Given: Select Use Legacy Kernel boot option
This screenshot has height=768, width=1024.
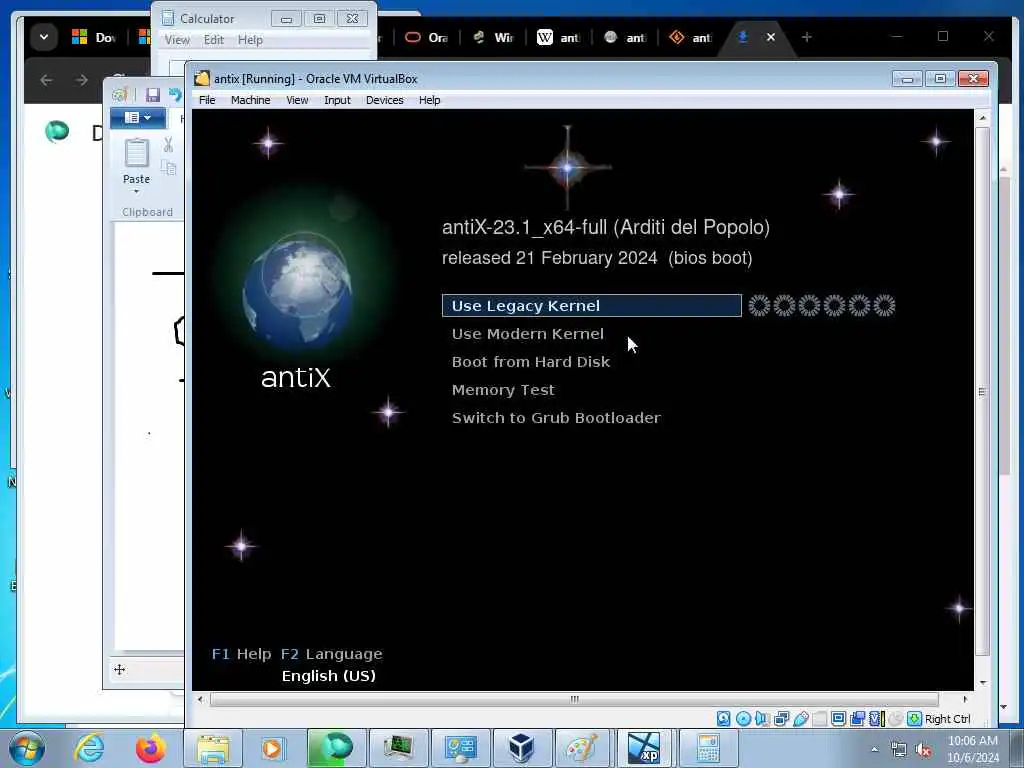Looking at the screenshot, I should tap(592, 306).
